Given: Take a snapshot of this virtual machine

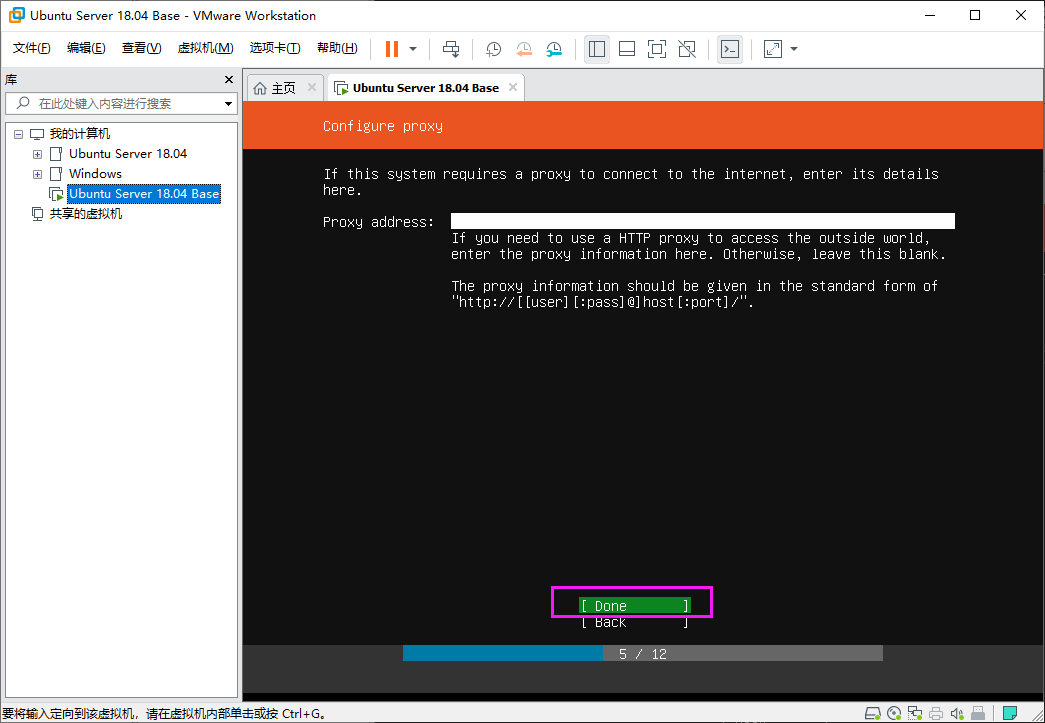Looking at the screenshot, I should [x=493, y=49].
